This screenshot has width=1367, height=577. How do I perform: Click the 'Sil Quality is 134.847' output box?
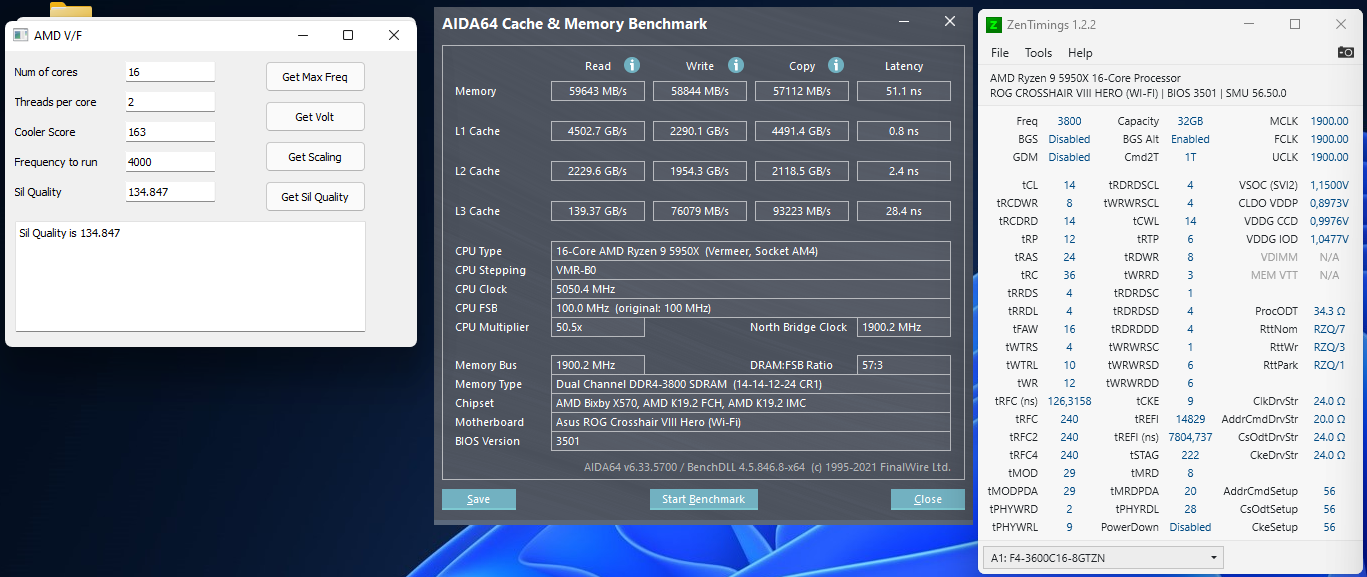[x=190, y=276]
